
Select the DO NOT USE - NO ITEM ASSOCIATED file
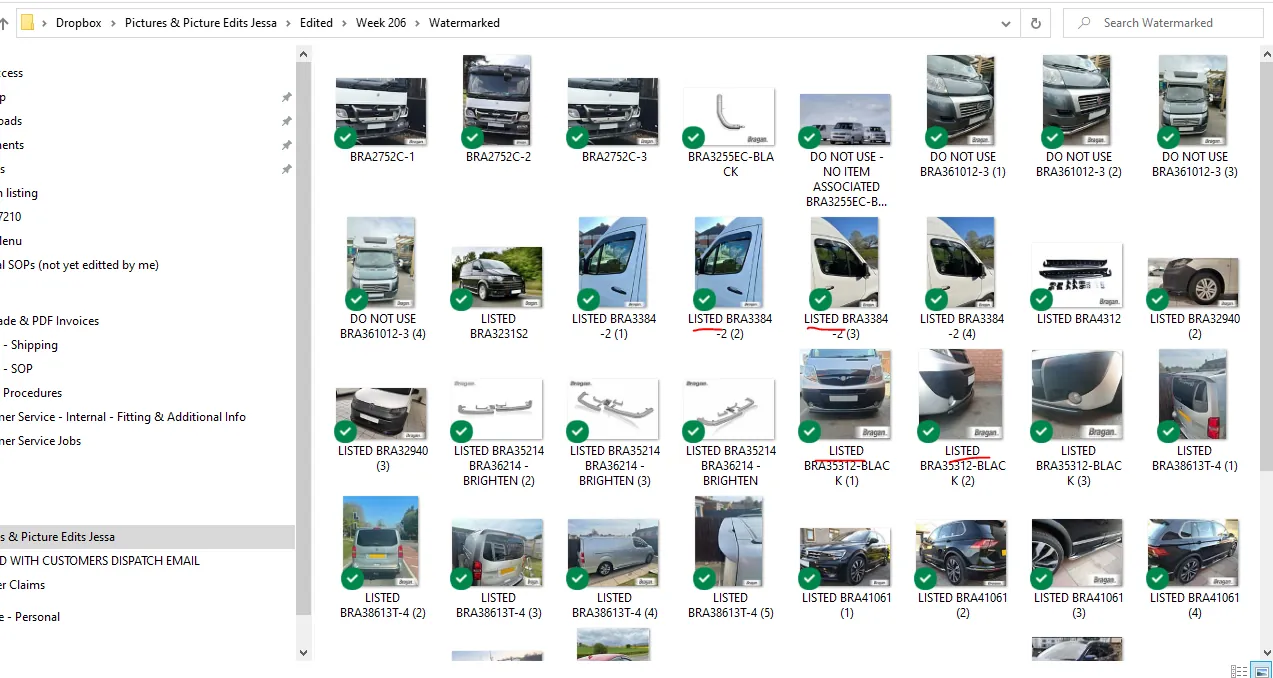tap(846, 120)
